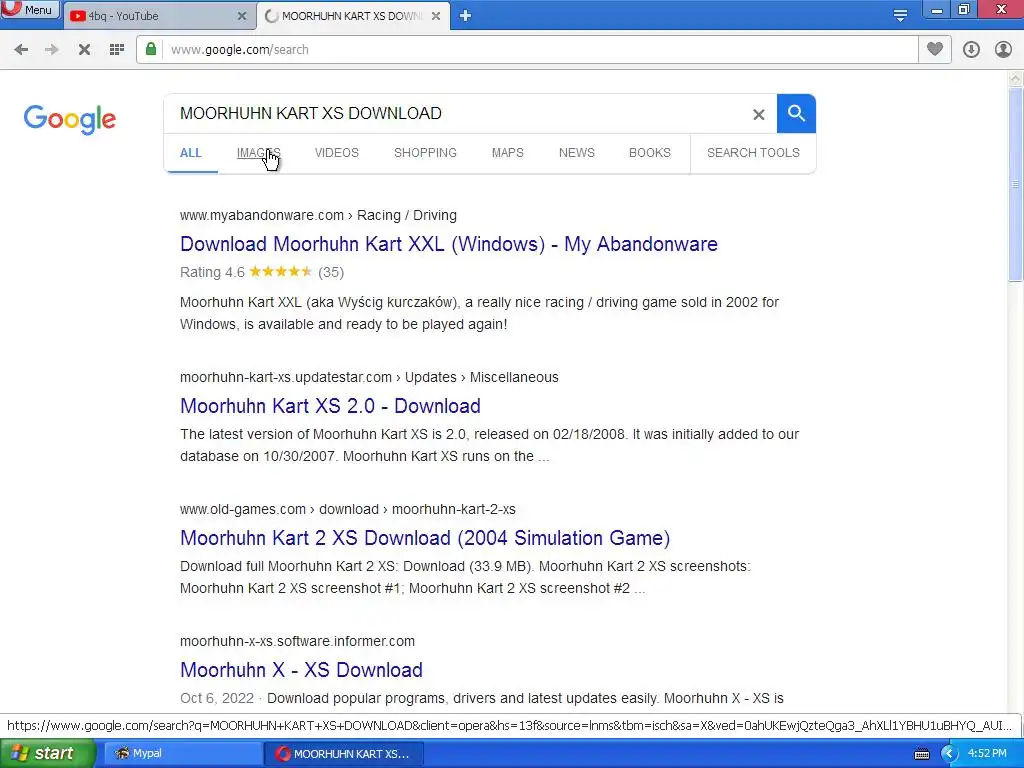Open Moorhuhn Kart 2 XS Download result
Screen dimensions: 1024x768
pyautogui.click(x=425, y=538)
